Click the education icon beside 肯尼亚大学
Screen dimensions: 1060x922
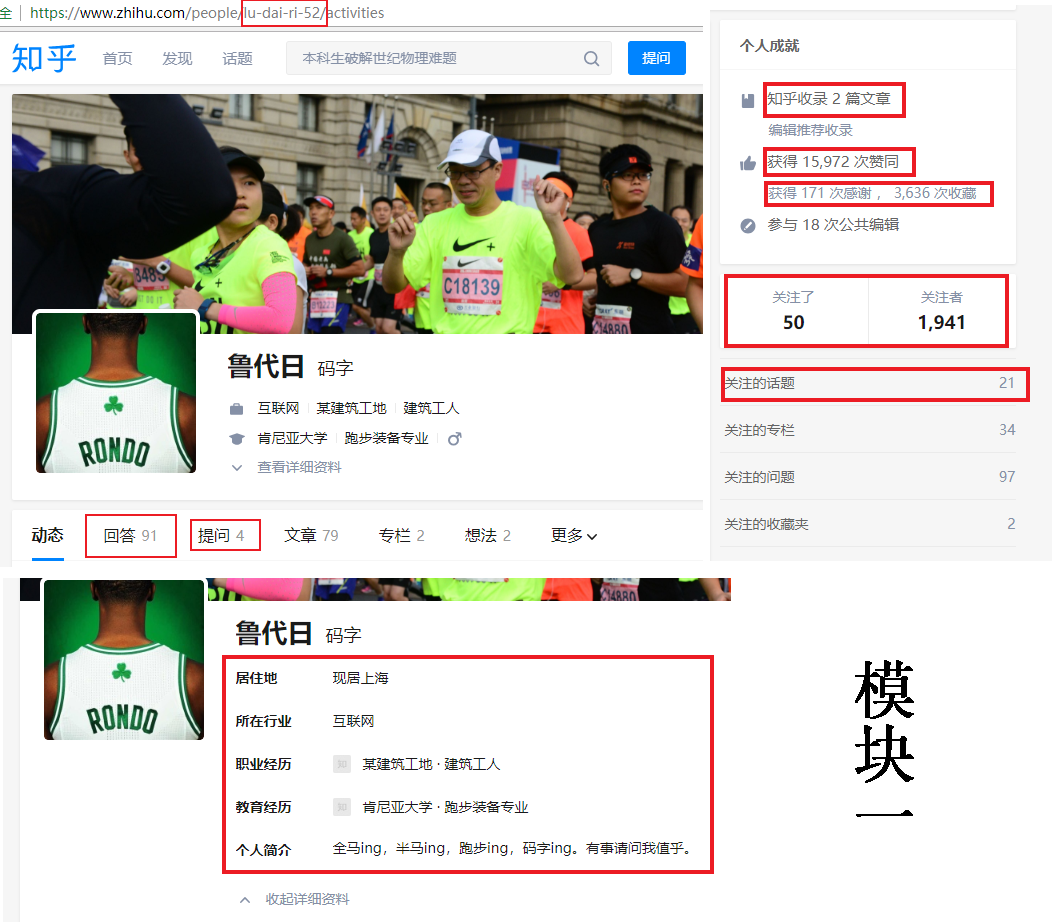click(237, 437)
